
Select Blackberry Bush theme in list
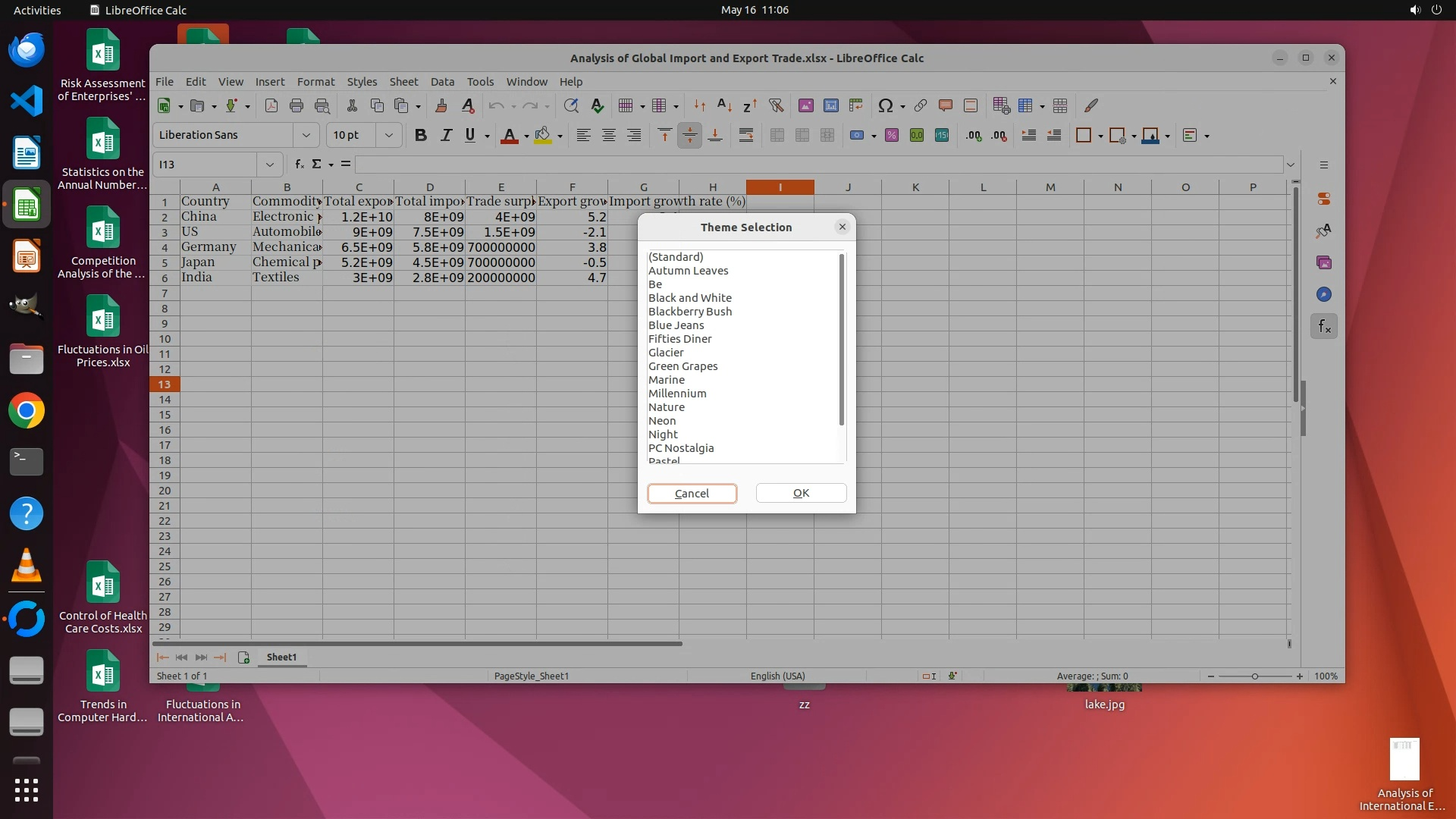coord(690,312)
